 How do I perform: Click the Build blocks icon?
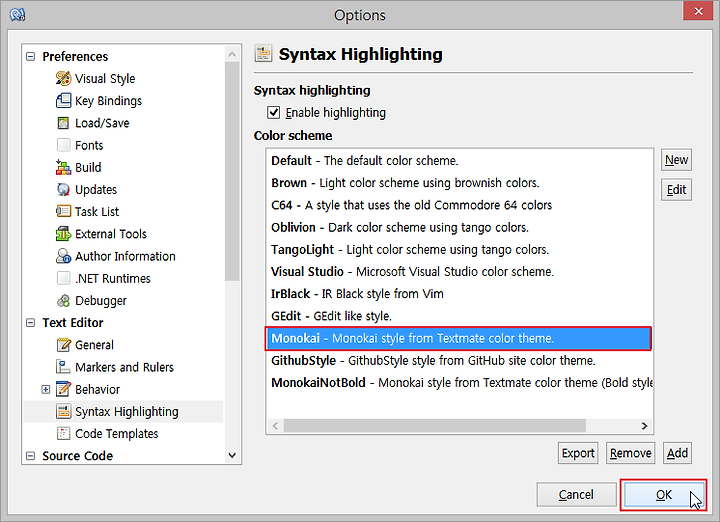(63, 167)
